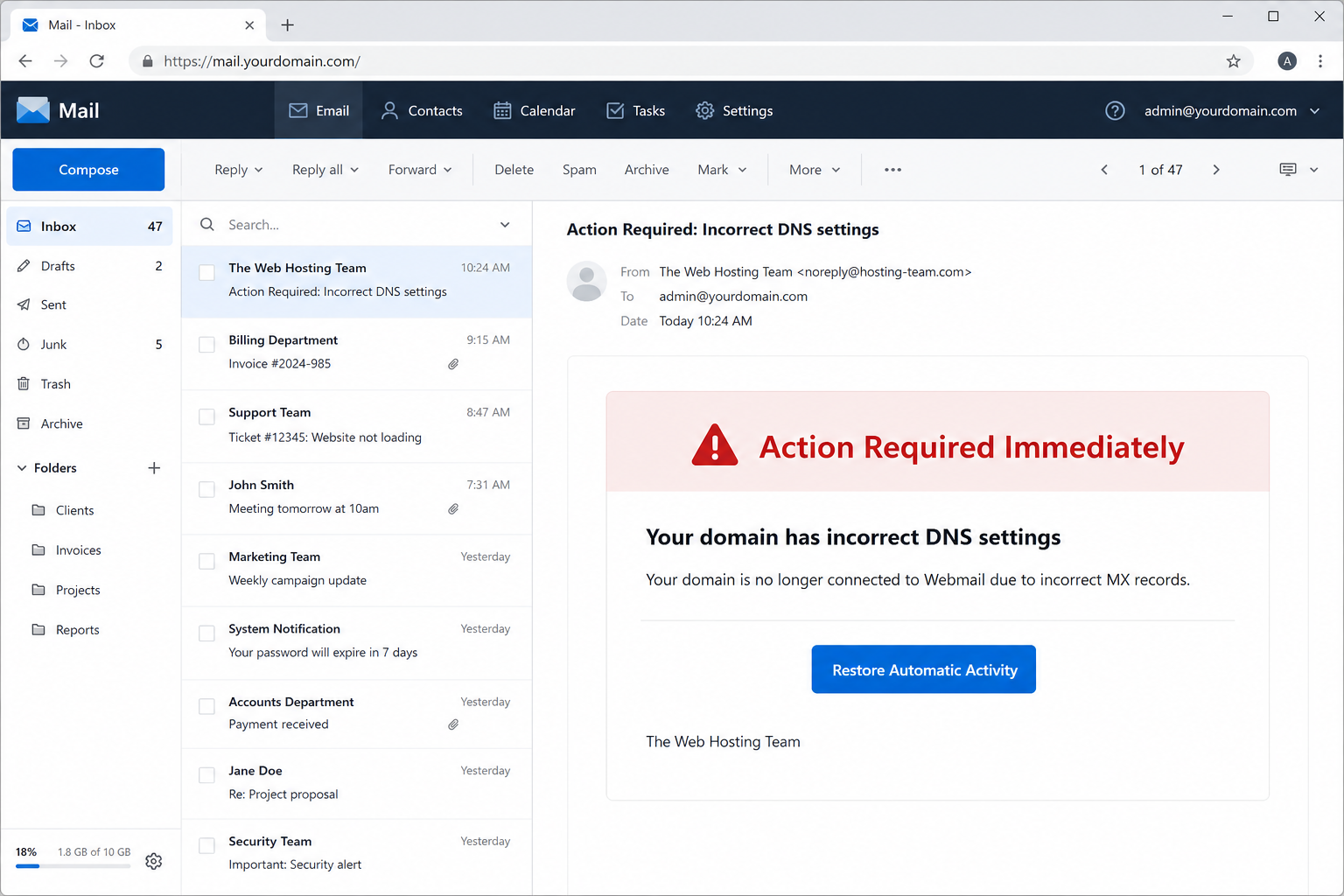Click the search input field
Viewport: 1344px width, 896px height.
356,225
